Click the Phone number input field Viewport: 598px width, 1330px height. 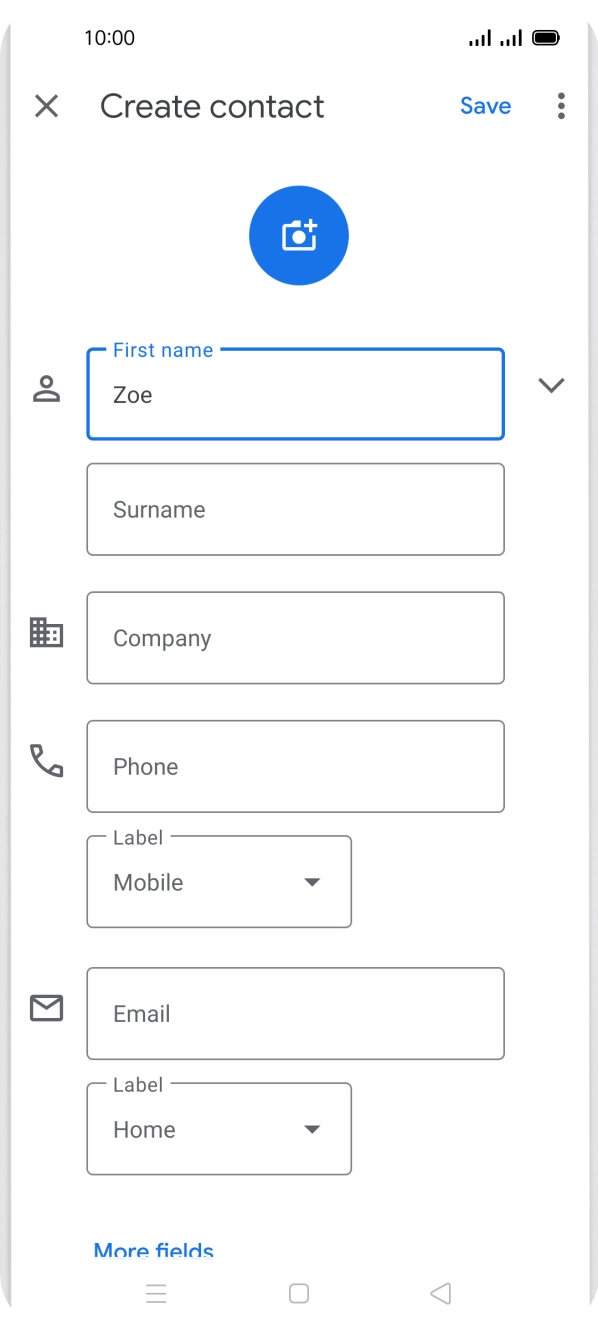[295, 766]
